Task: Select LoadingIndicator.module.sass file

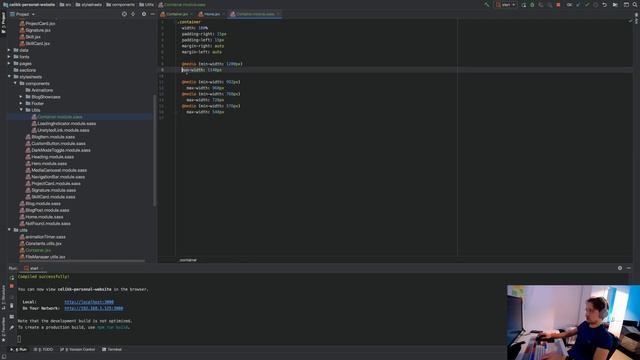Action: (64, 123)
